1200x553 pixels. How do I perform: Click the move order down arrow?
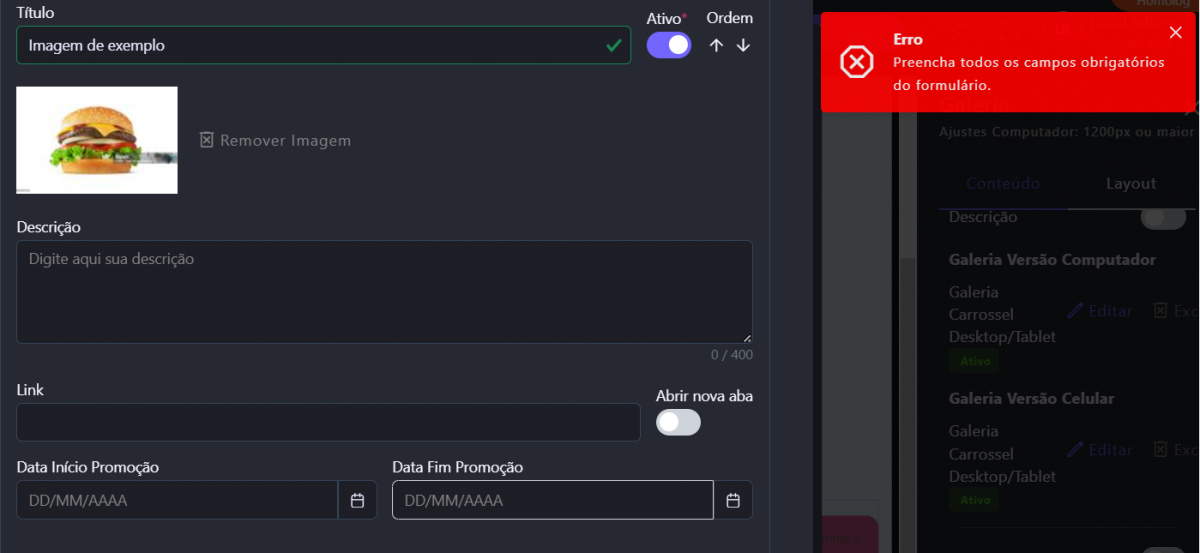743,46
